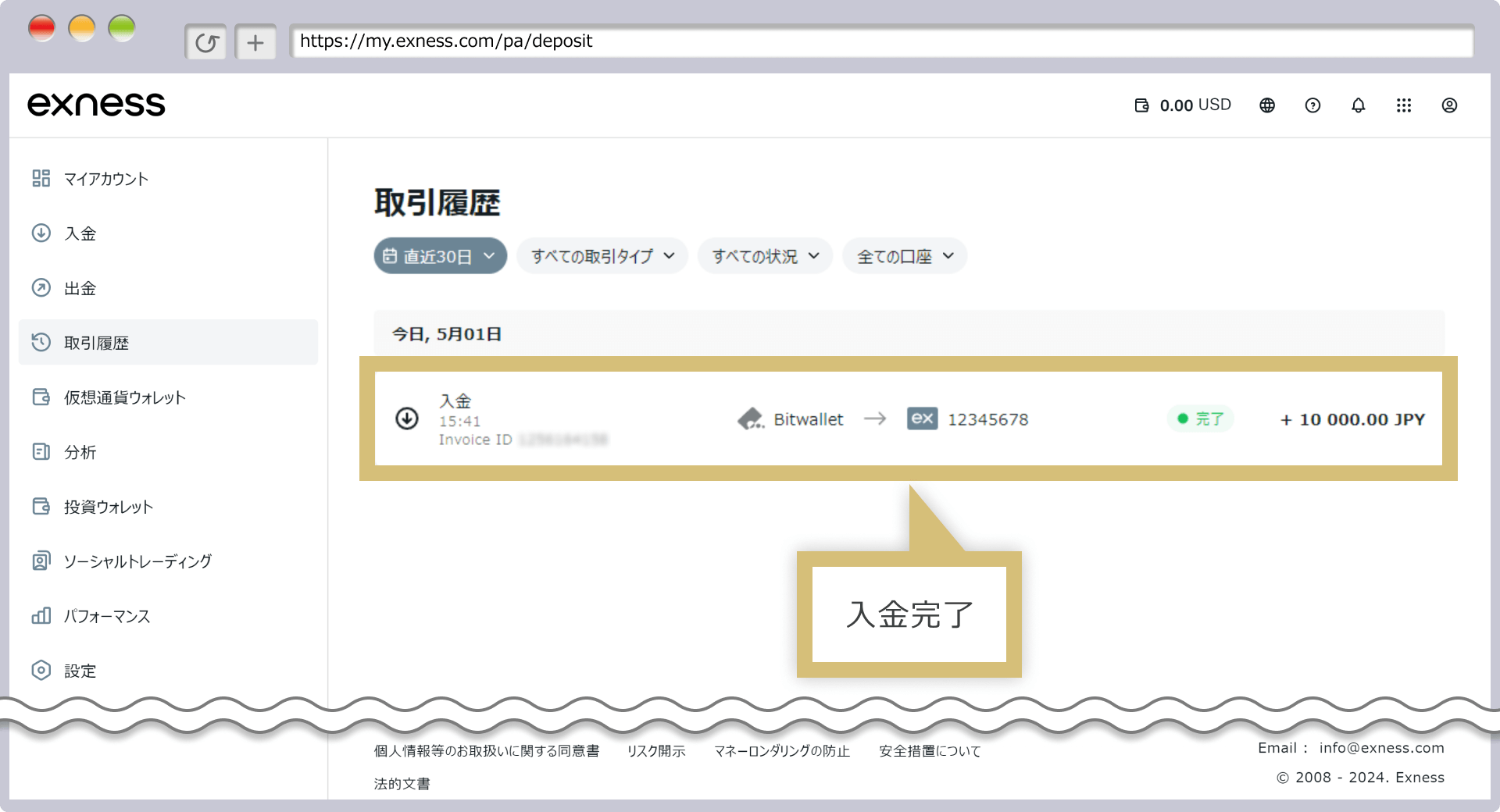Click the wallet icon beside balance
The width and height of the screenshot is (1500, 812).
[x=1141, y=105]
